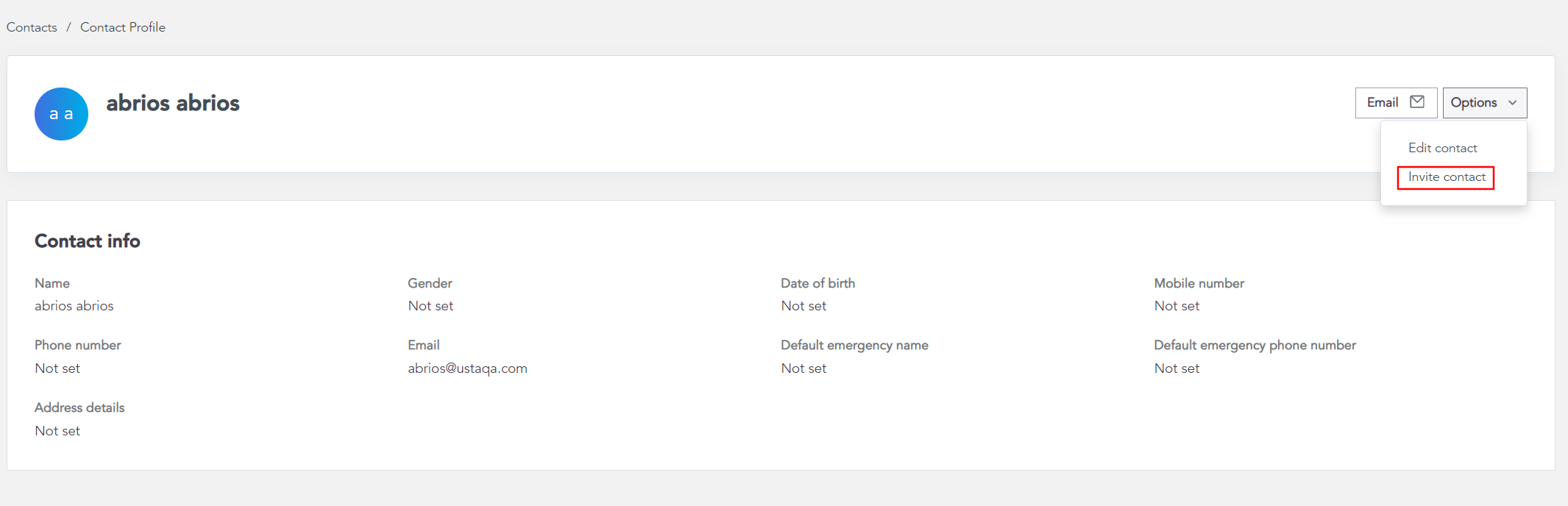This screenshot has height=506, width=1568.
Task: Click the 'a a' avatar circle
Action: [x=62, y=114]
